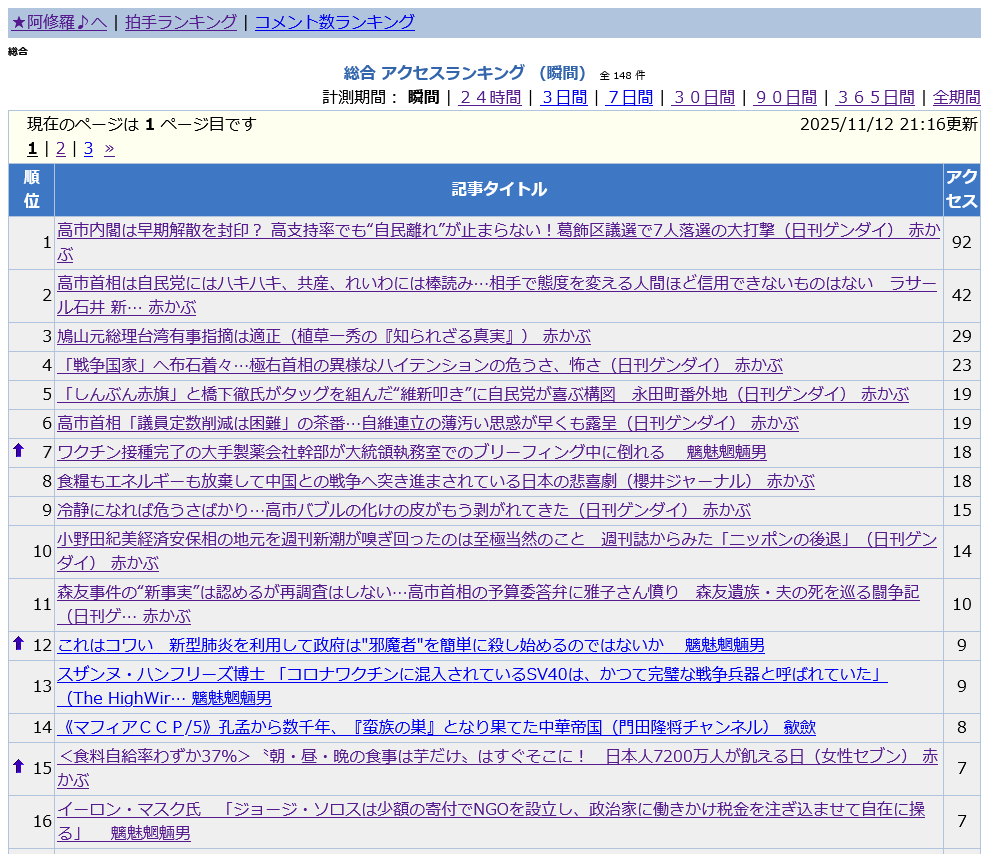View the 365日間 access ranking
The image size is (989, 854).
(875, 97)
